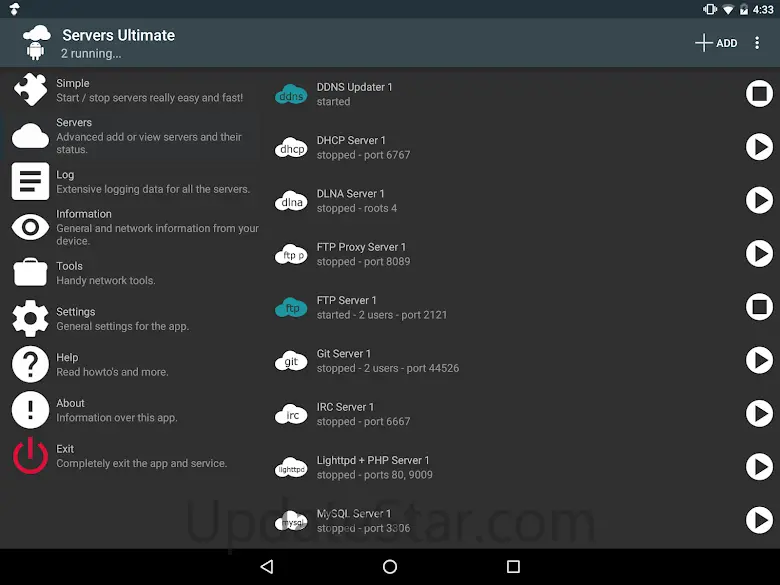Click the '2 running...' subtitle

click(91, 53)
